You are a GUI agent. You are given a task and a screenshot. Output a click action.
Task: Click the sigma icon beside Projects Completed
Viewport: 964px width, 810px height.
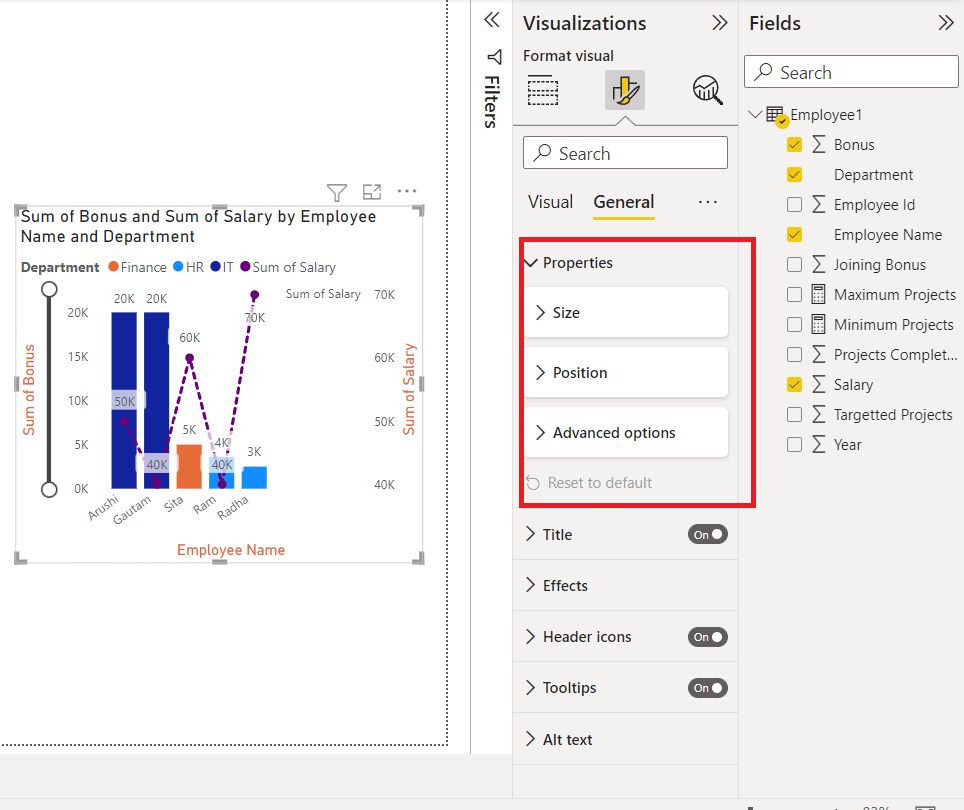(818, 355)
